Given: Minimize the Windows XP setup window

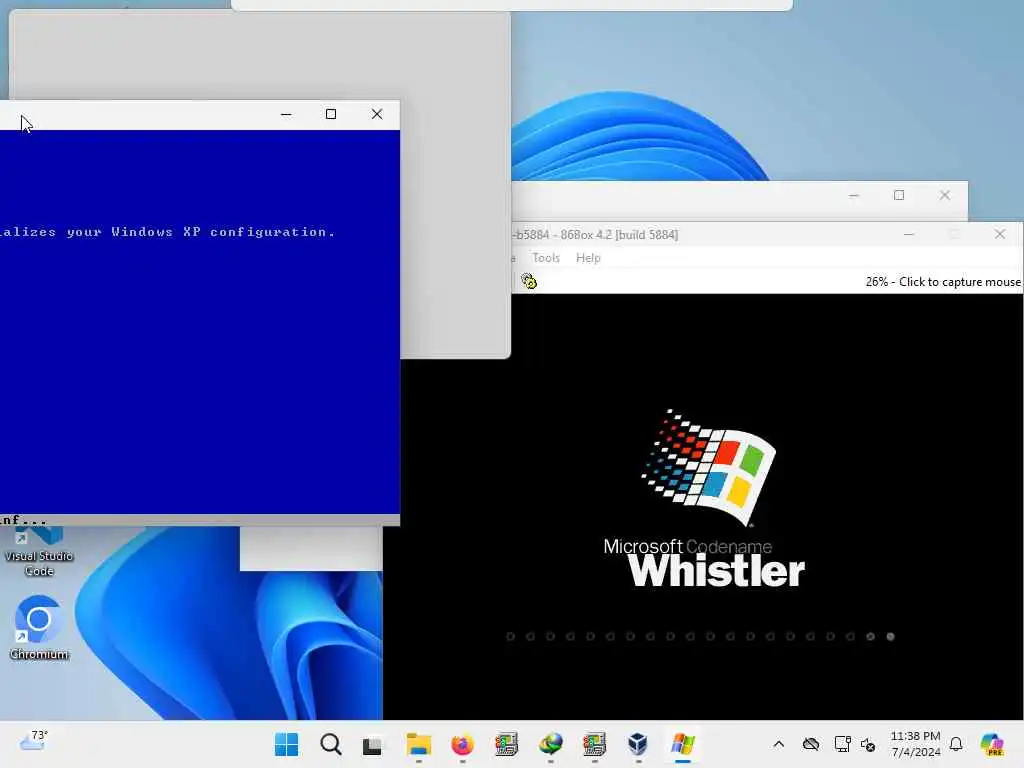Looking at the screenshot, I should [286, 114].
